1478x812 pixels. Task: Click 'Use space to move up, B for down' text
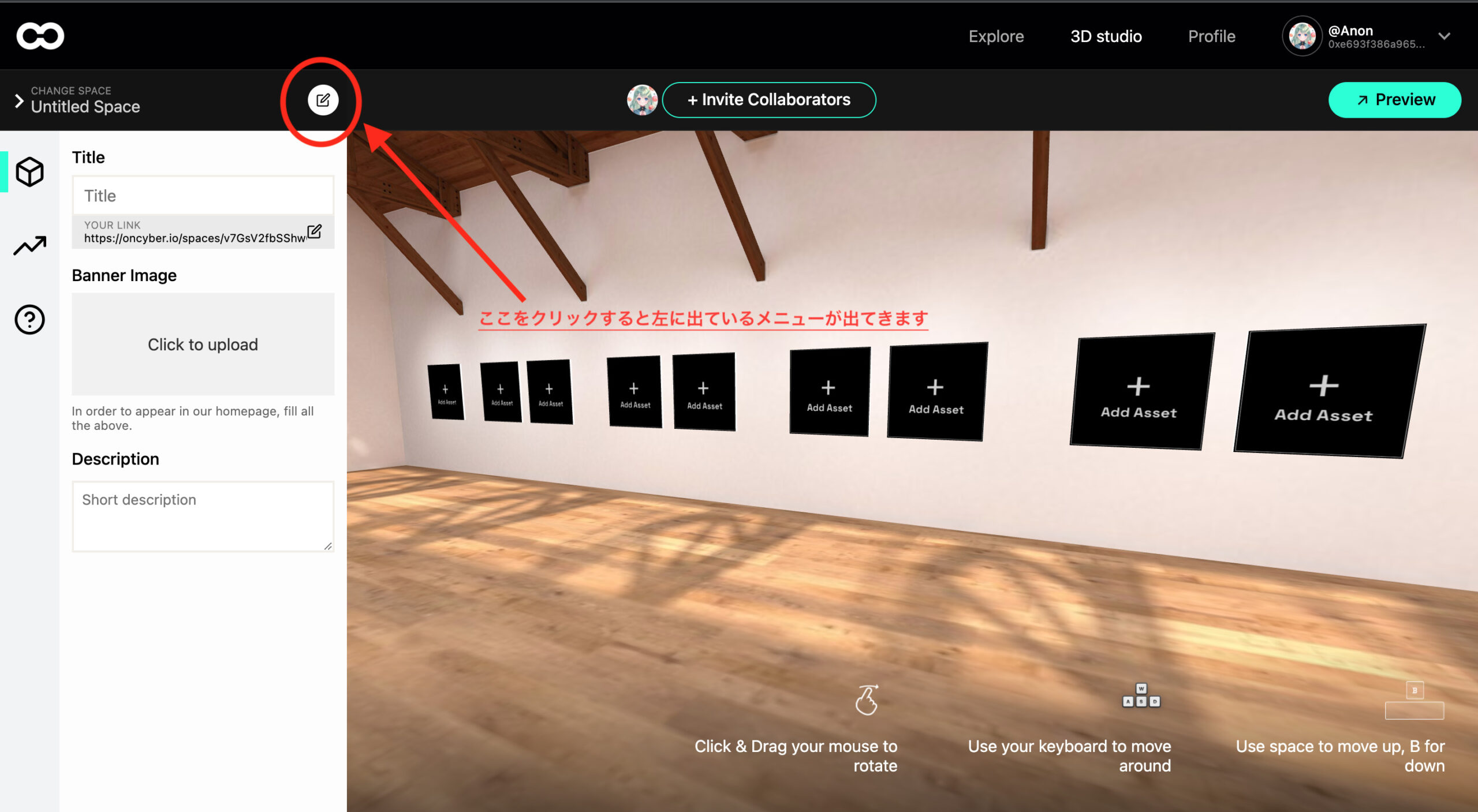(1340, 756)
